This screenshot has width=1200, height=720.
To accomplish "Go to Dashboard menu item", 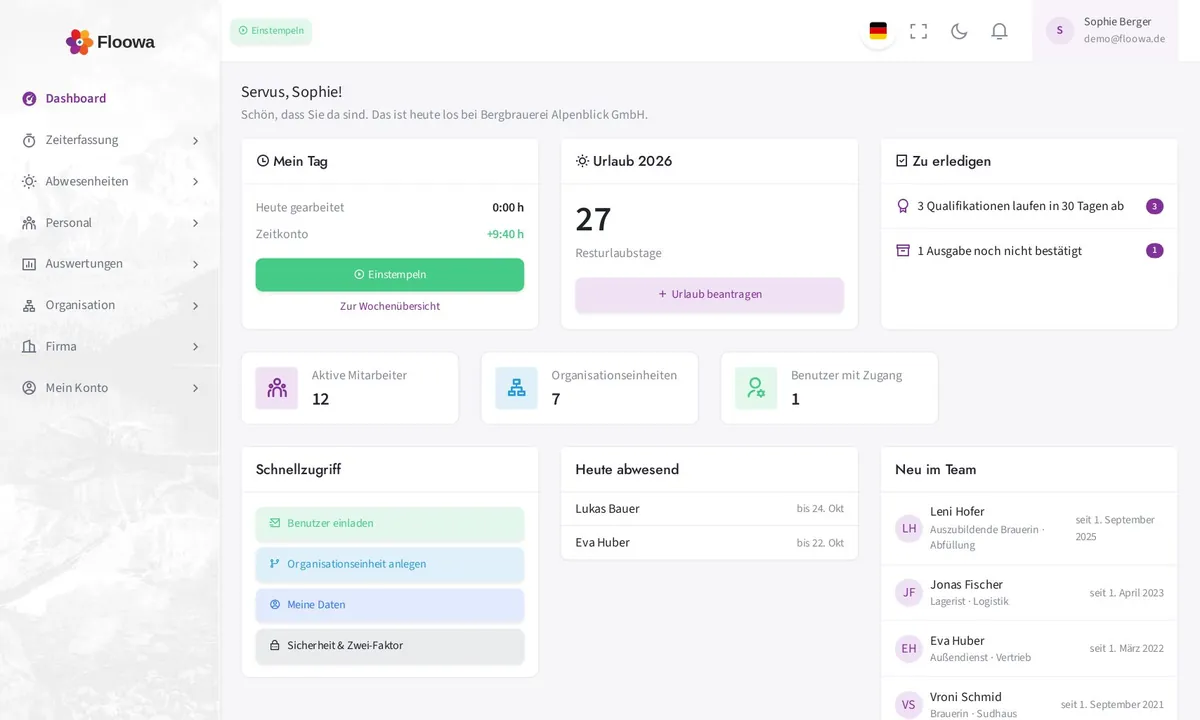I will pyautogui.click(x=110, y=99).
